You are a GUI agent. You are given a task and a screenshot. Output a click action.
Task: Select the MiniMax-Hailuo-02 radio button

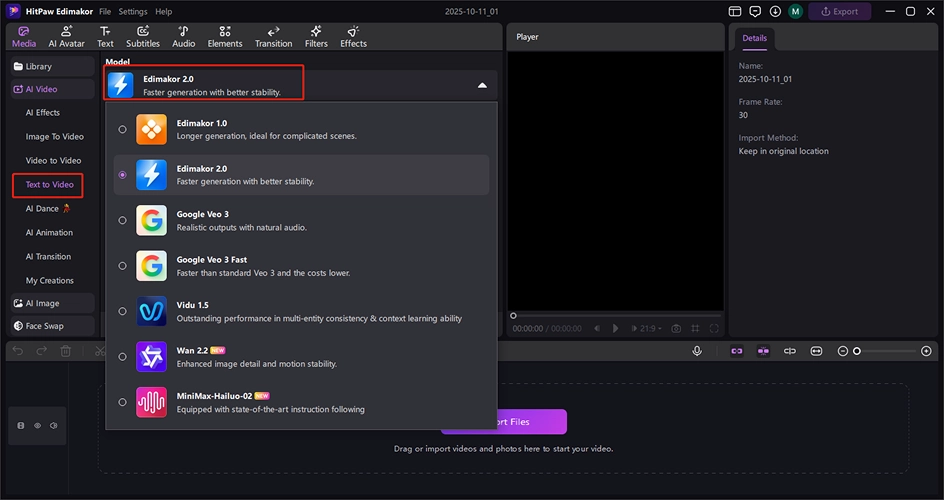point(122,402)
